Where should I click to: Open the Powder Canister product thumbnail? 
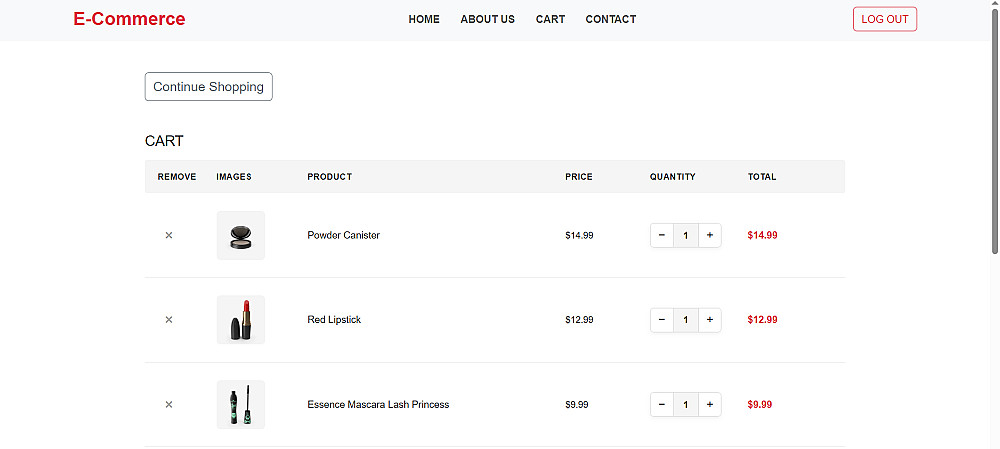240,235
